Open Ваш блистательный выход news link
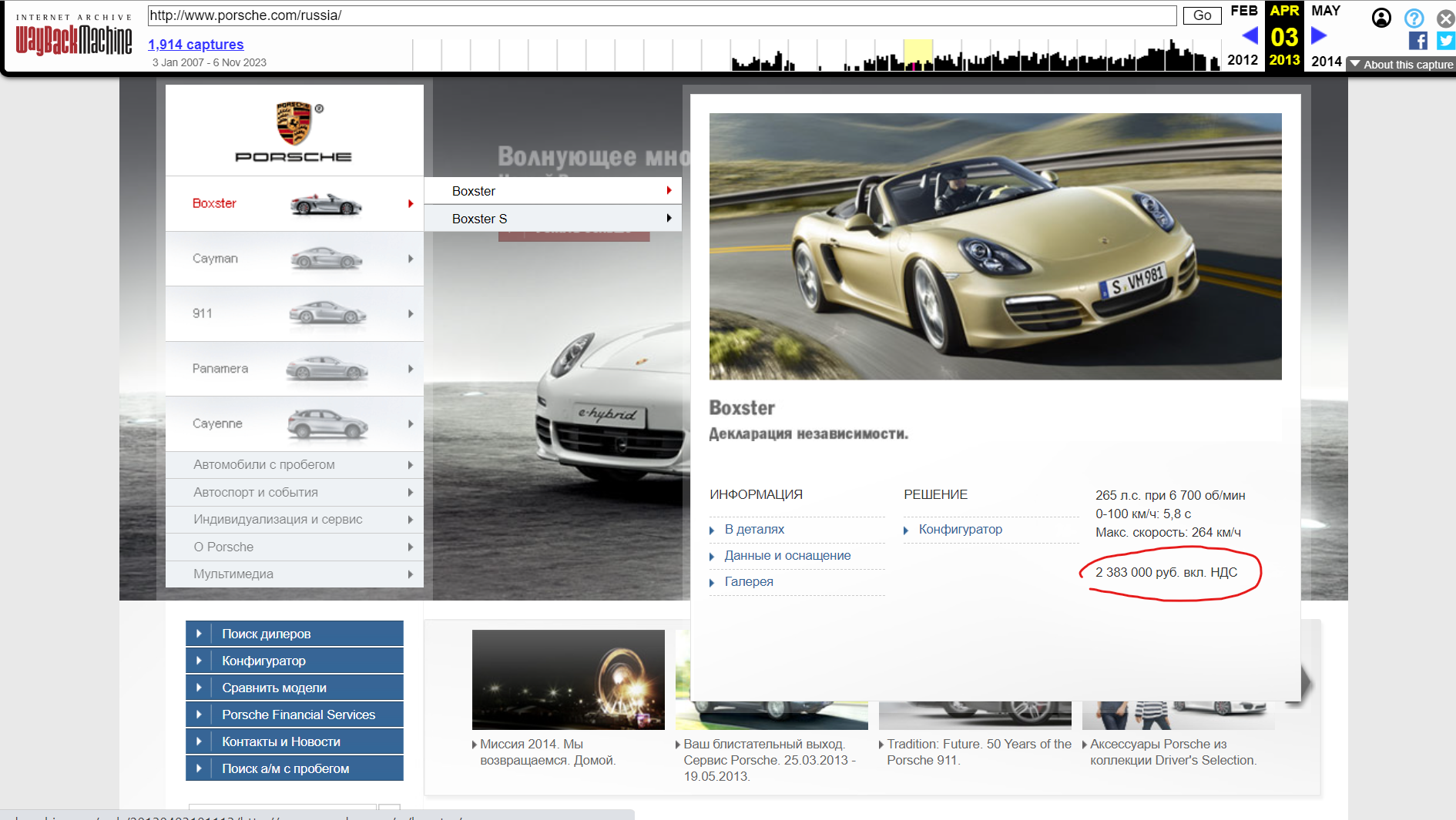Viewport: 1456px width, 820px height. pyautogui.click(x=770, y=760)
